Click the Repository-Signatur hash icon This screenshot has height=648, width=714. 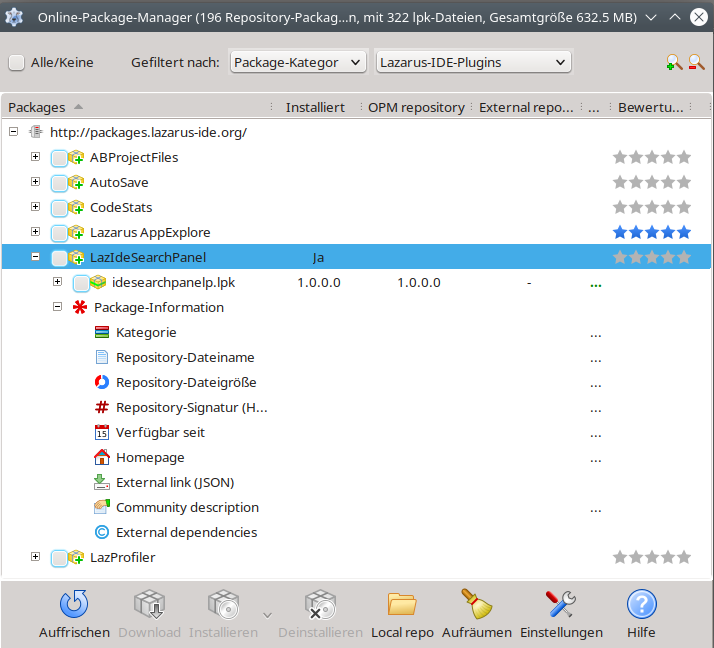pyautogui.click(x=102, y=407)
